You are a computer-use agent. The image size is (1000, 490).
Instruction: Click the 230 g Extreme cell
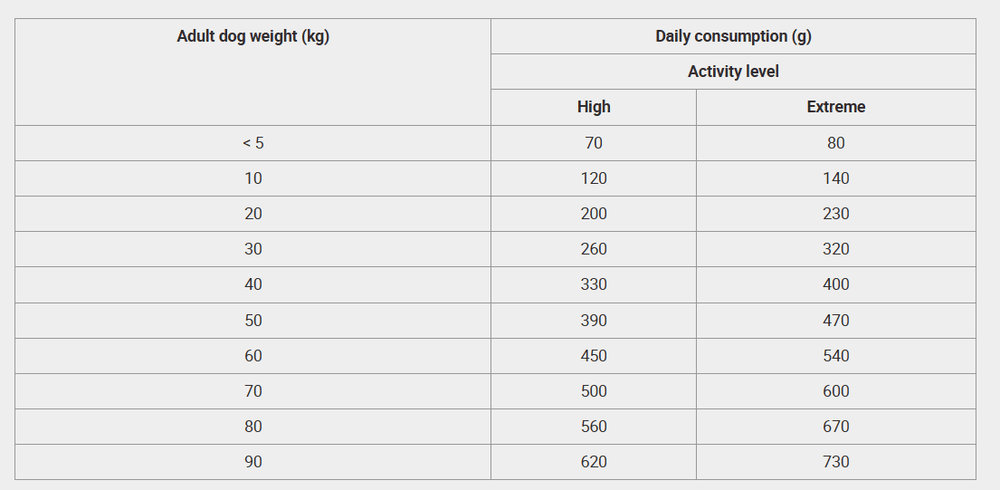pos(836,214)
